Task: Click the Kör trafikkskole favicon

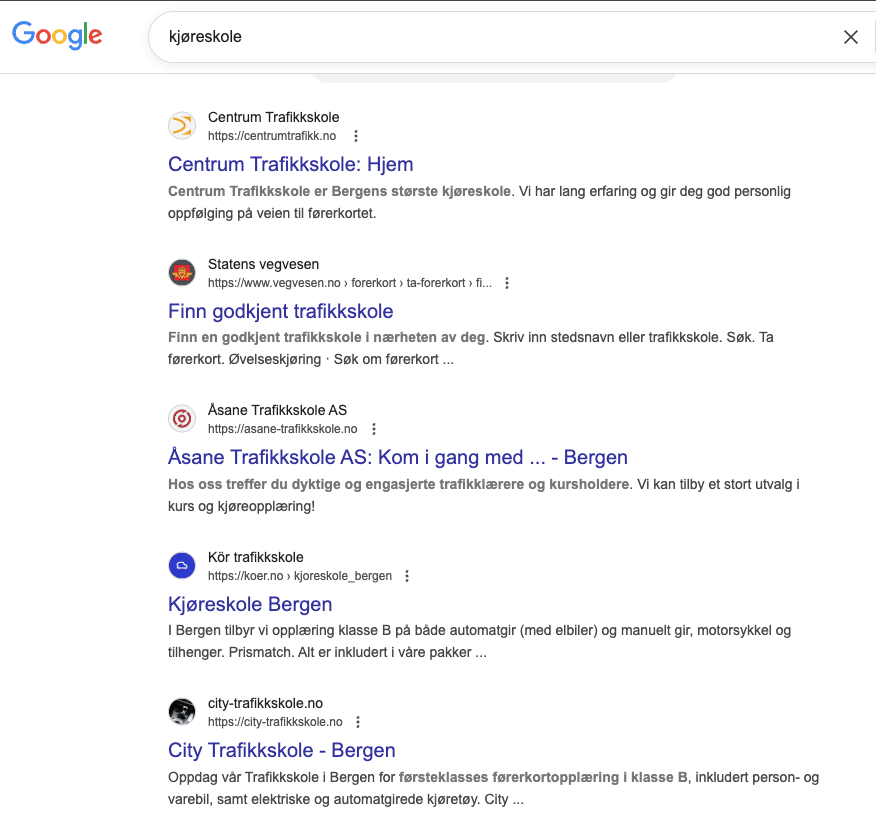Action: tap(182, 566)
